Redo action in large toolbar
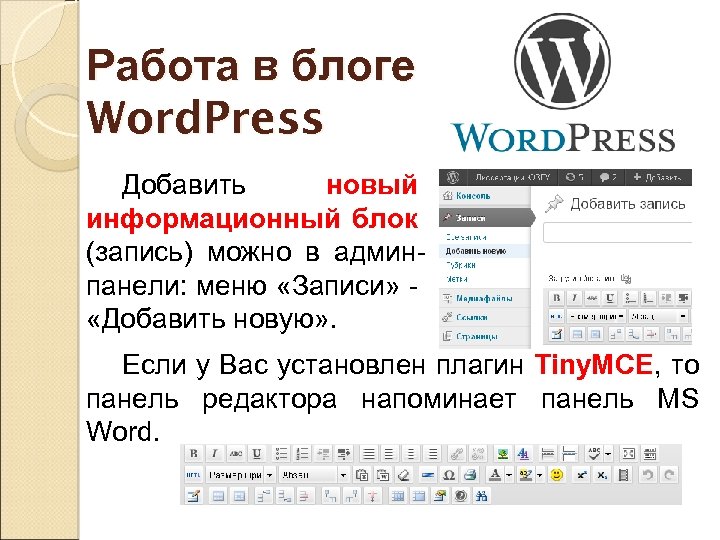Viewport: 720px width, 540px height. 669,475
